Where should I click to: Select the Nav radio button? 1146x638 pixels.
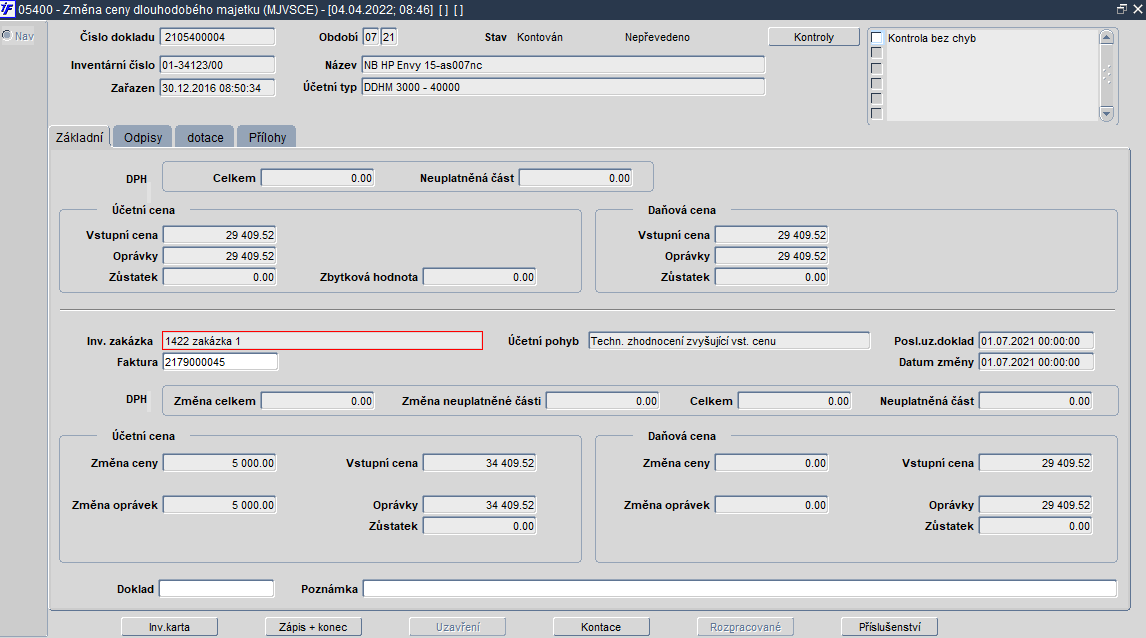pyautogui.click(x=7, y=35)
